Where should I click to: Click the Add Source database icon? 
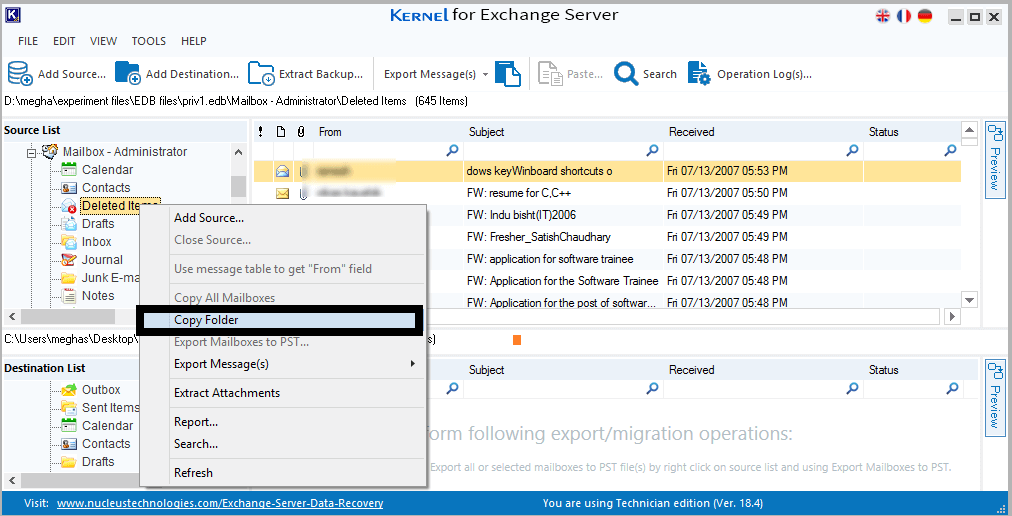click(x=20, y=74)
